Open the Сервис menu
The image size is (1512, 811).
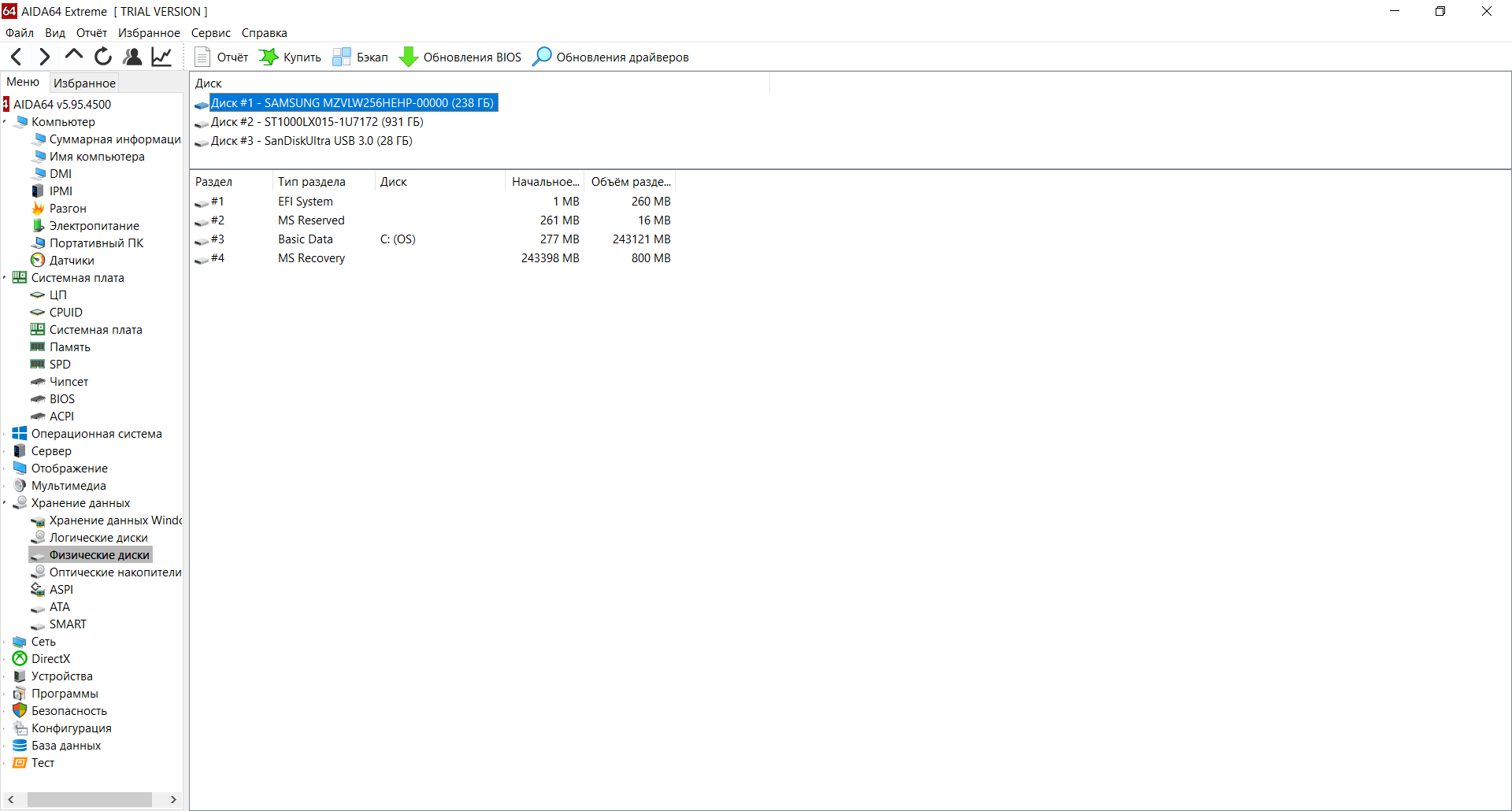[x=210, y=33]
